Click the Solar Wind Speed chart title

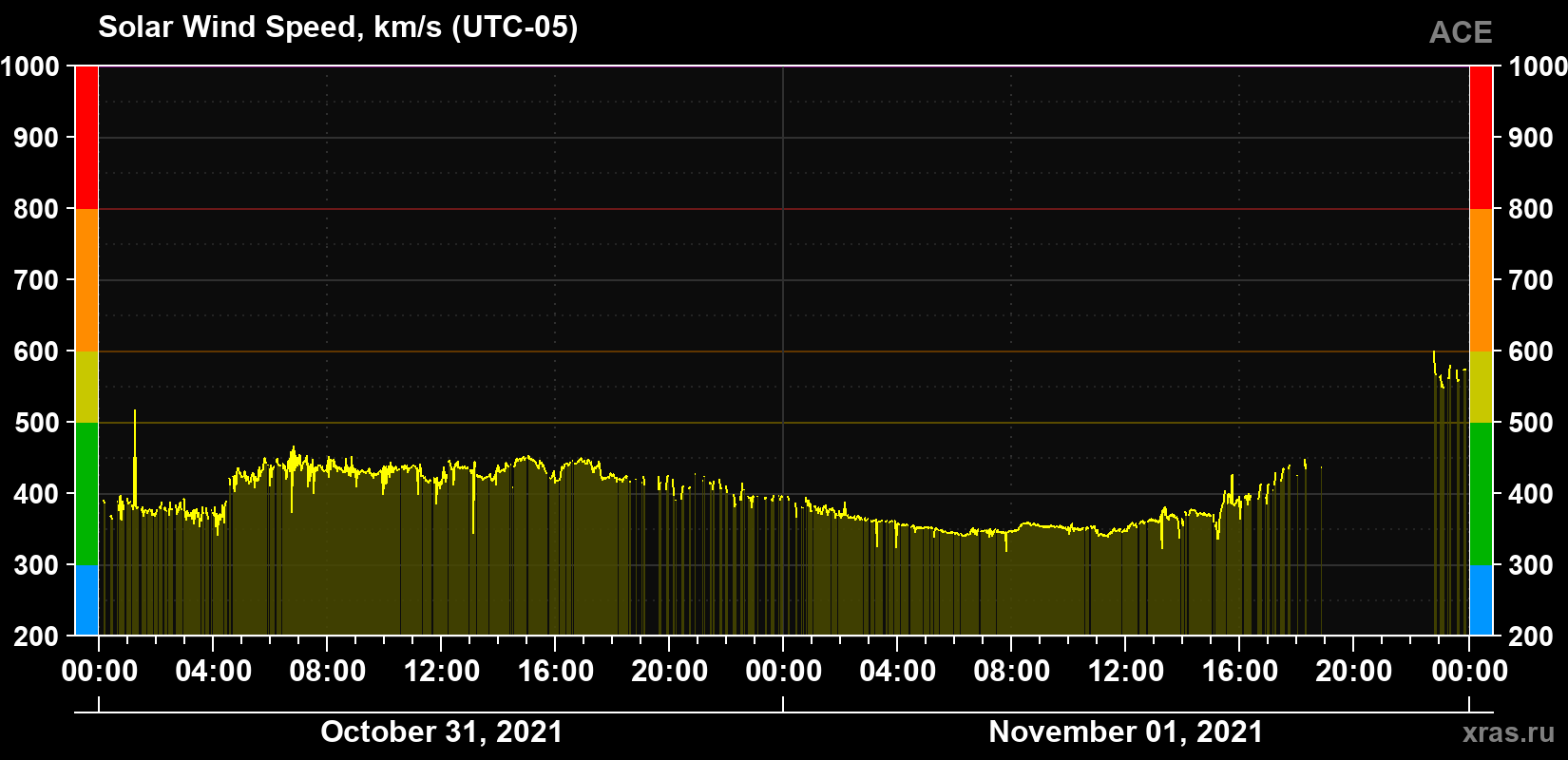338,27
